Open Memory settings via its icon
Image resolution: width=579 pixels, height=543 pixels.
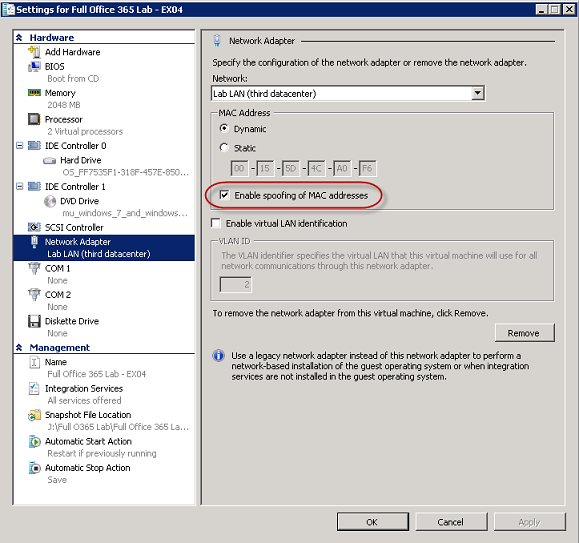tap(34, 93)
